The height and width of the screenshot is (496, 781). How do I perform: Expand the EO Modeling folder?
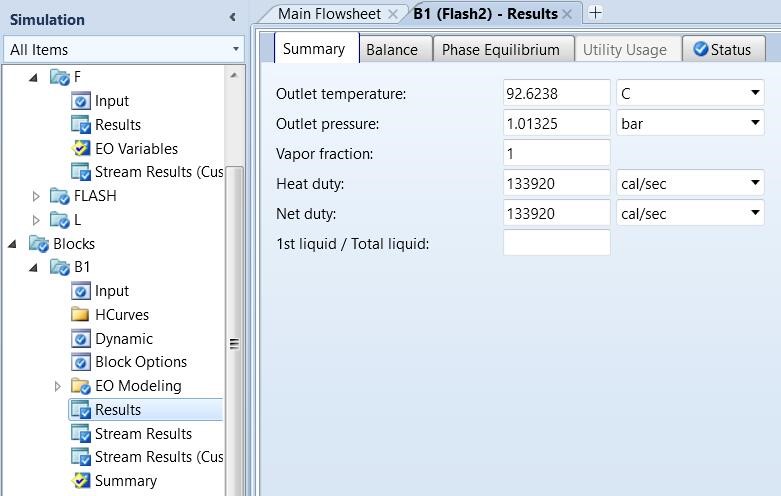pyautogui.click(x=57, y=386)
